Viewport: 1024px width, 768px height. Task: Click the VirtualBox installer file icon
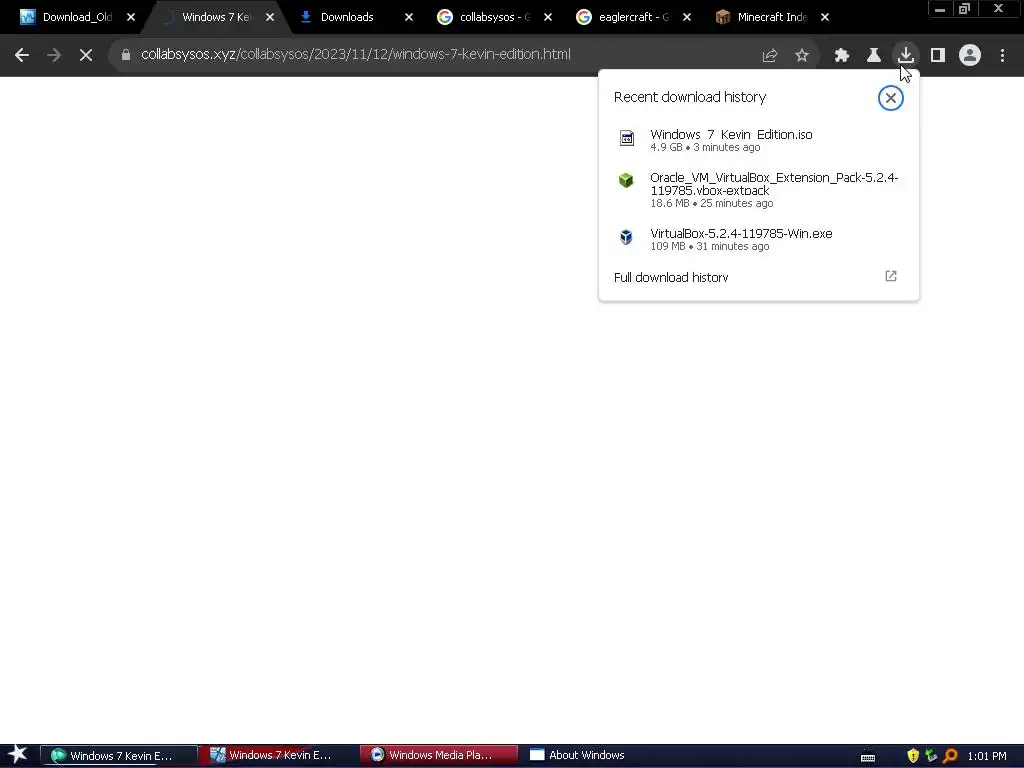pos(626,236)
